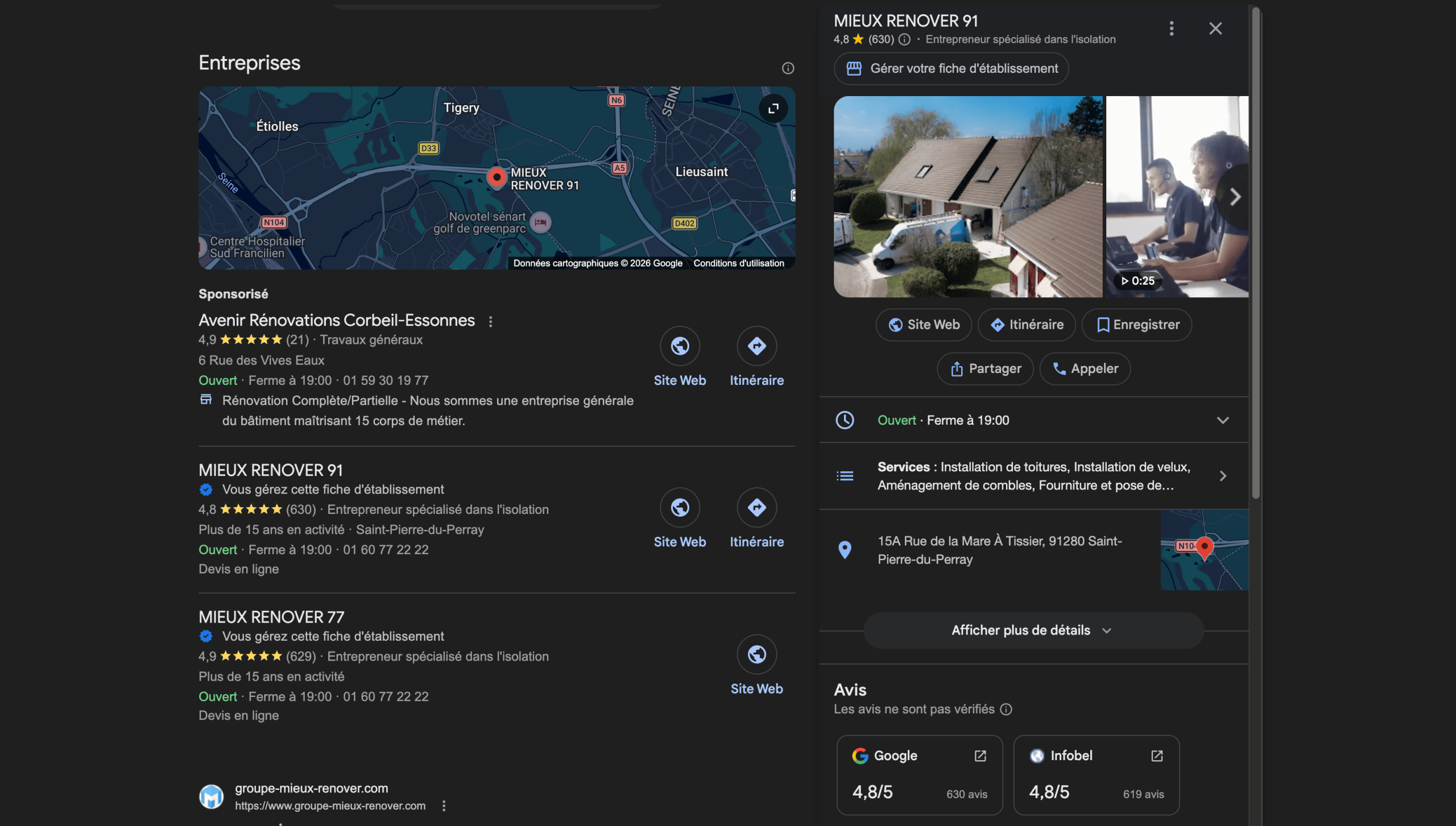Play the 0:25 video thumbnail
Viewport: 1456px width, 826px height.
pos(1177,197)
